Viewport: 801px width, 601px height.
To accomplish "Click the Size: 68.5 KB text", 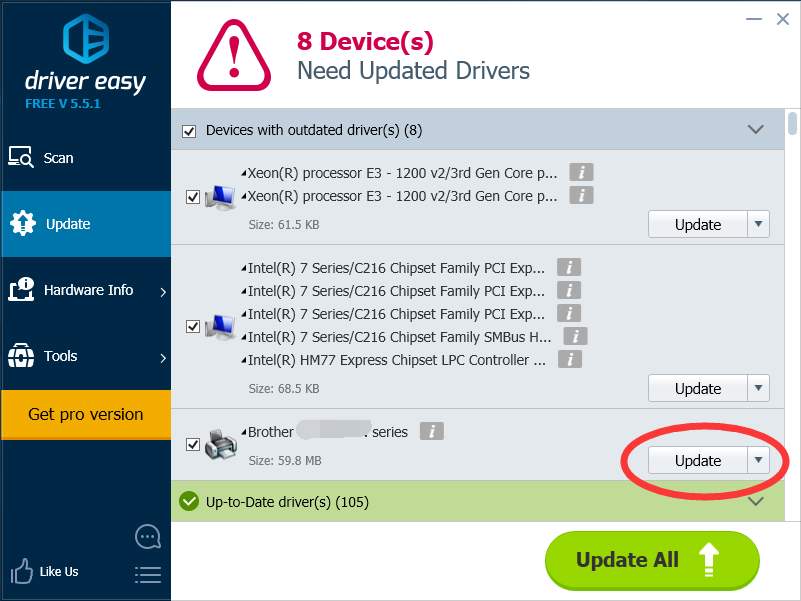I will coord(284,388).
